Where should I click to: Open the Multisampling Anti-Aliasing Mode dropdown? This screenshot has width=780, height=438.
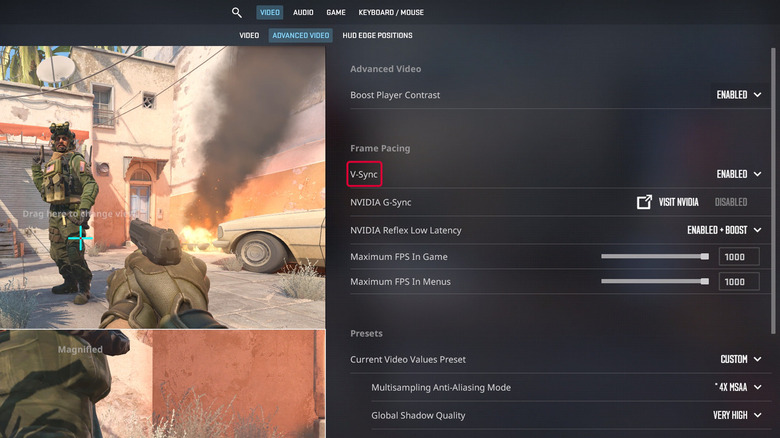(x=738, y=387)
